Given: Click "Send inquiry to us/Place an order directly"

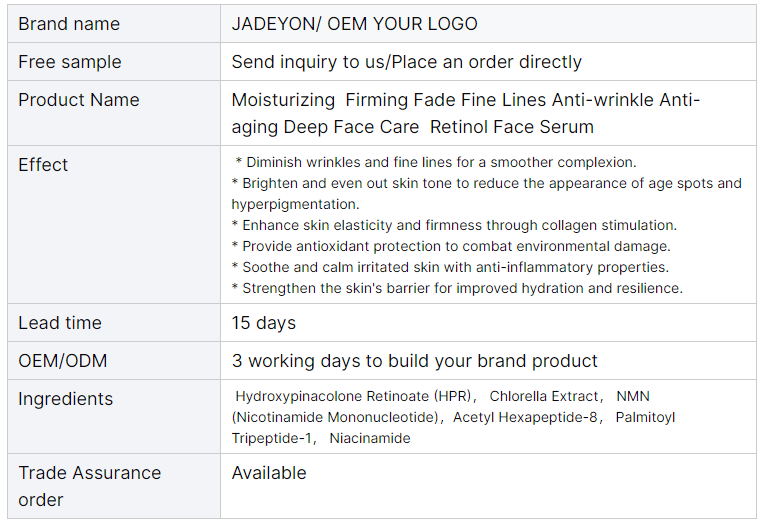Looking at the screenshot, I should (x=406, y=62).
